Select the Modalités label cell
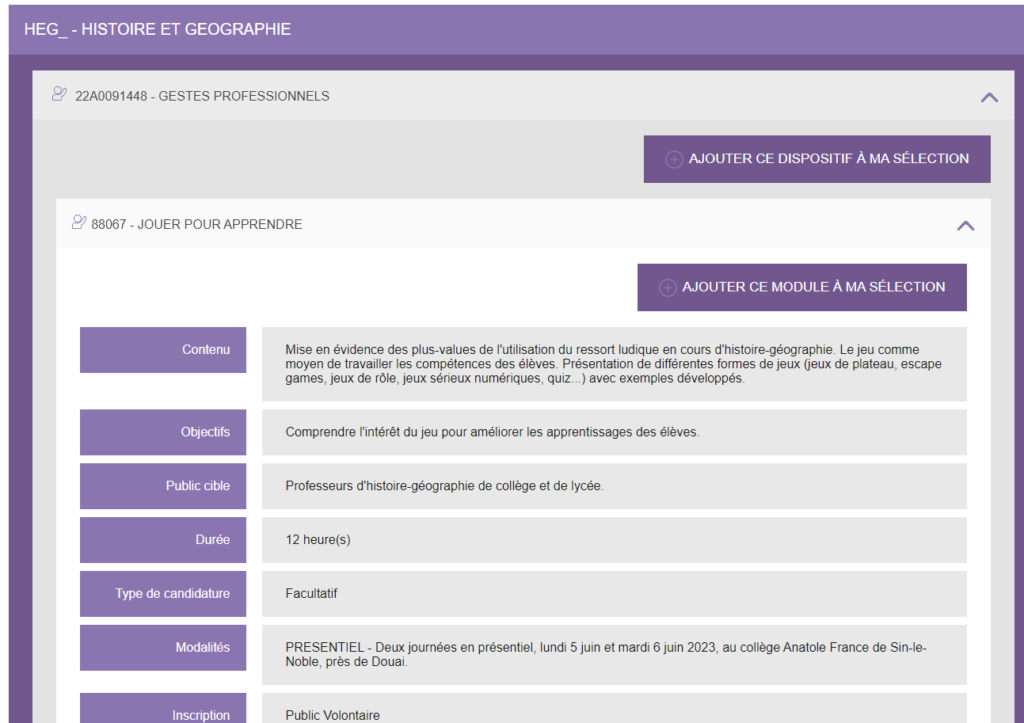Image resolution: width=1024 pixels, height=723 pixels. pyautogui.click(x=163, y=648)
